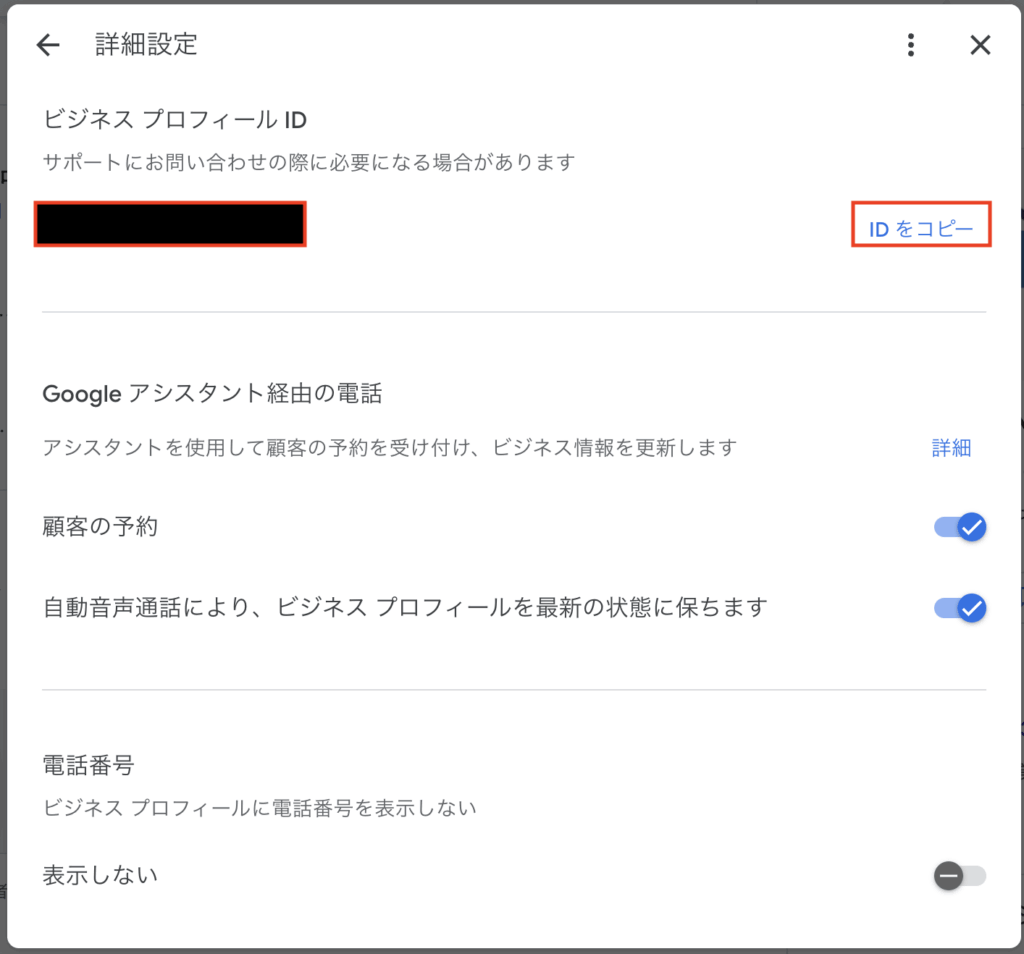
Task: Close the 詳細設定 dialog with the X
Action: point(980,45)
